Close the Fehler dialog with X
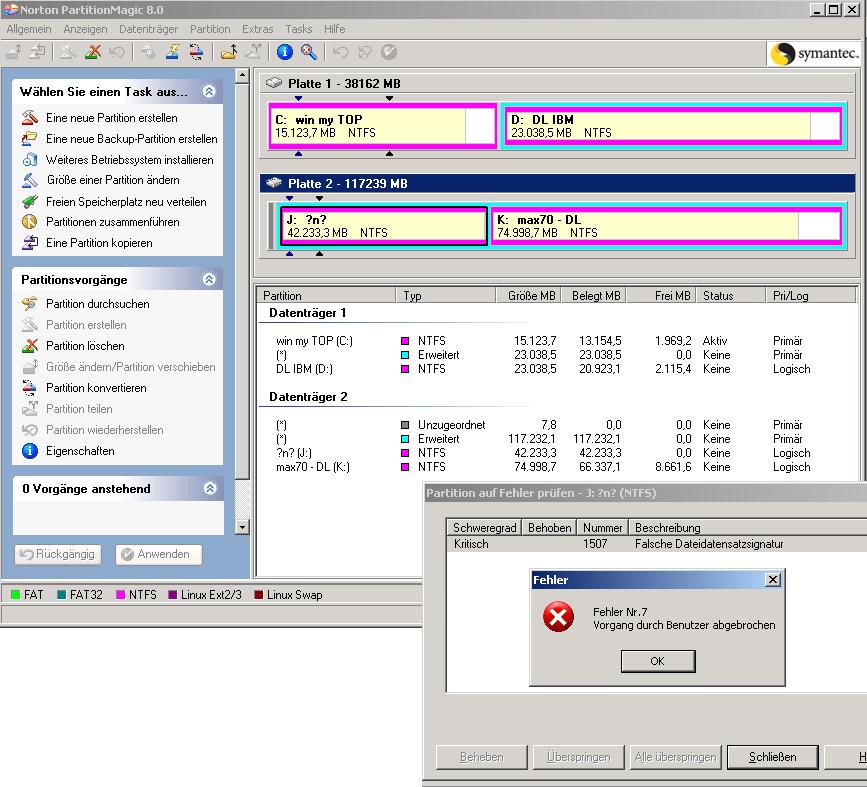The height and width of the screenshot is (787, 867). (x=773, y=580)
